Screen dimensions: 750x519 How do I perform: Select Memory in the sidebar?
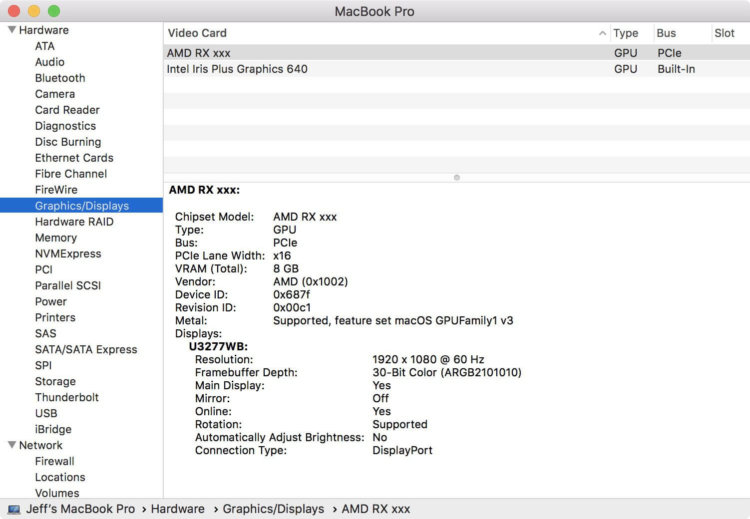click(x=55, y=238)
